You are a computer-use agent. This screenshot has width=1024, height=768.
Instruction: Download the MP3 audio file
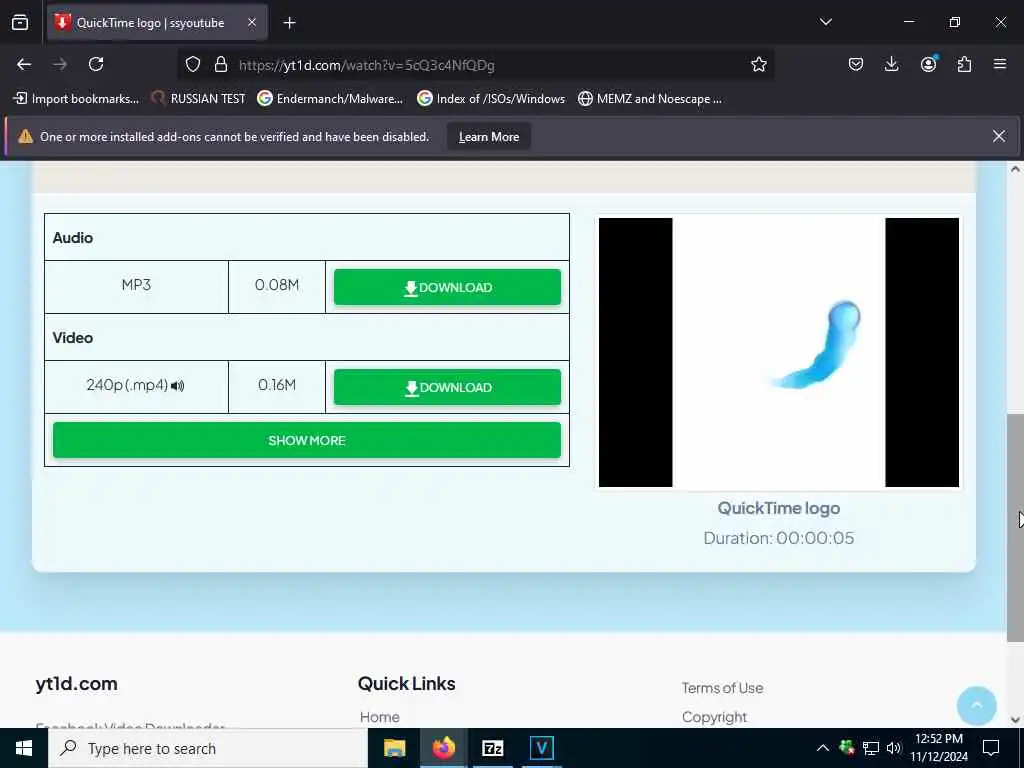point(447,287)
